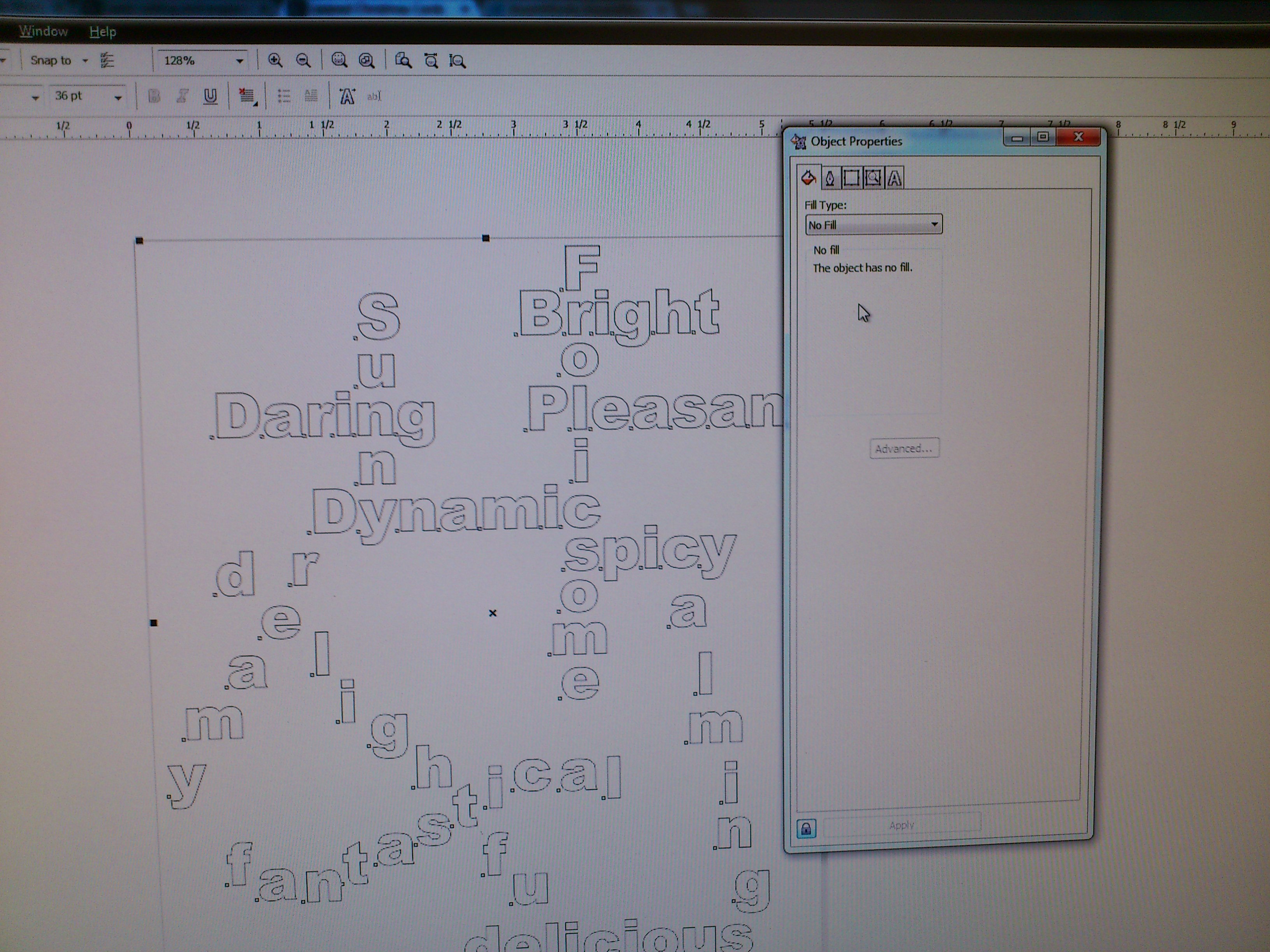Image resolution: width=1270 pixels, height=952 pixels.
Task: Toggle the drop cap icon
Action: tap(310, 96)
